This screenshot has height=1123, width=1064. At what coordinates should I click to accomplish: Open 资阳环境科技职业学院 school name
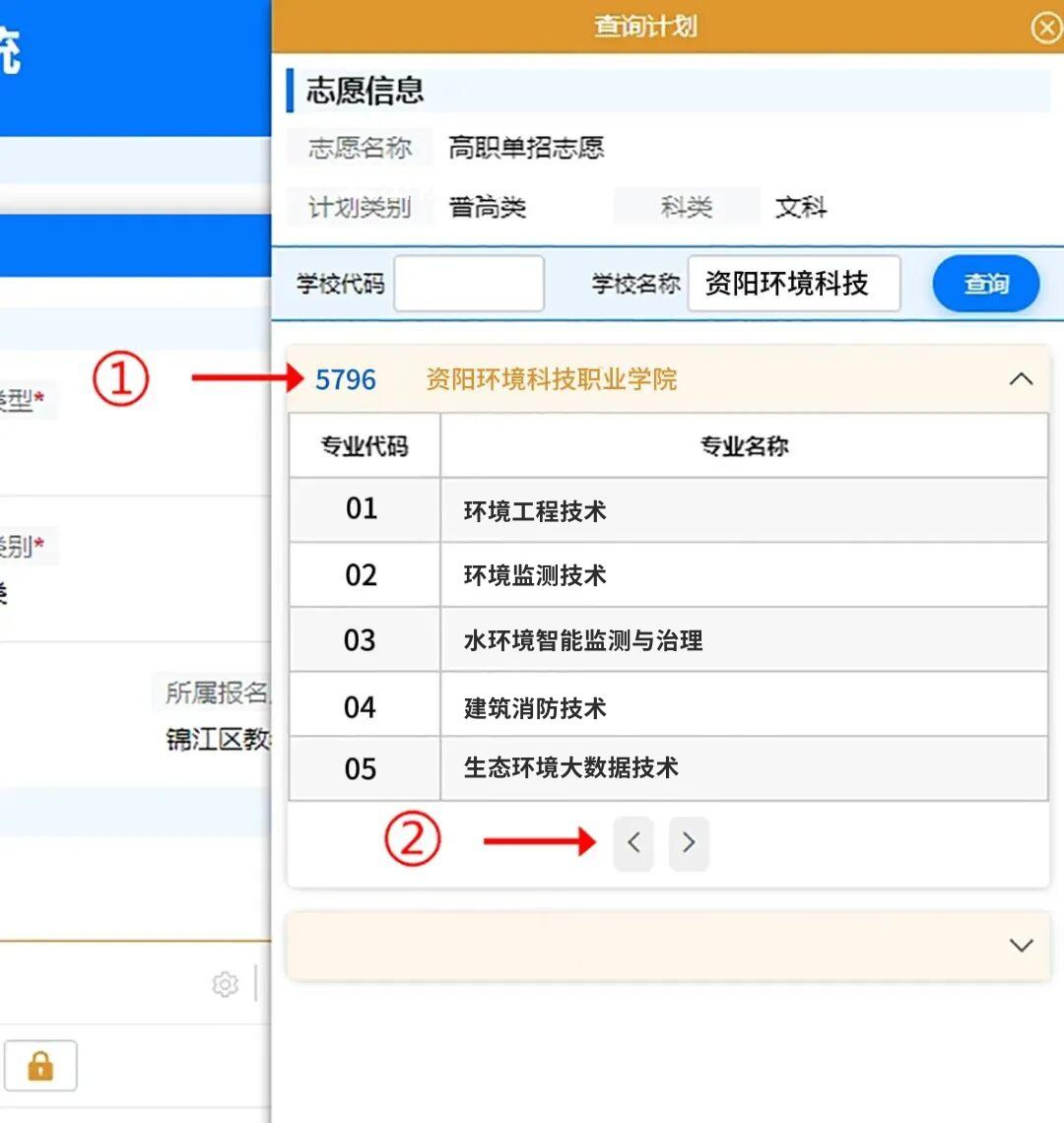pyautogui.click(x=551, y=380)
